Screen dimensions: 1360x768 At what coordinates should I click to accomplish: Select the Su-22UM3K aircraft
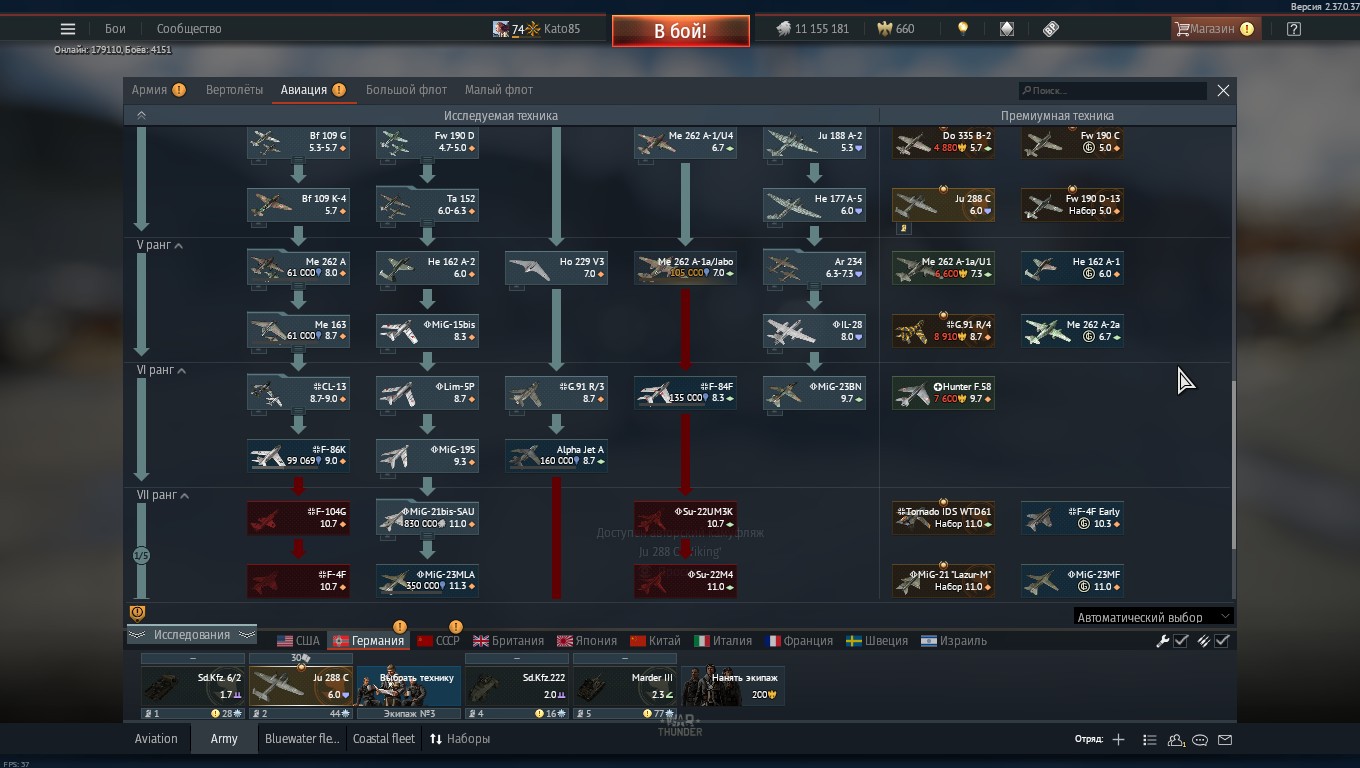(x=685, y=518)
